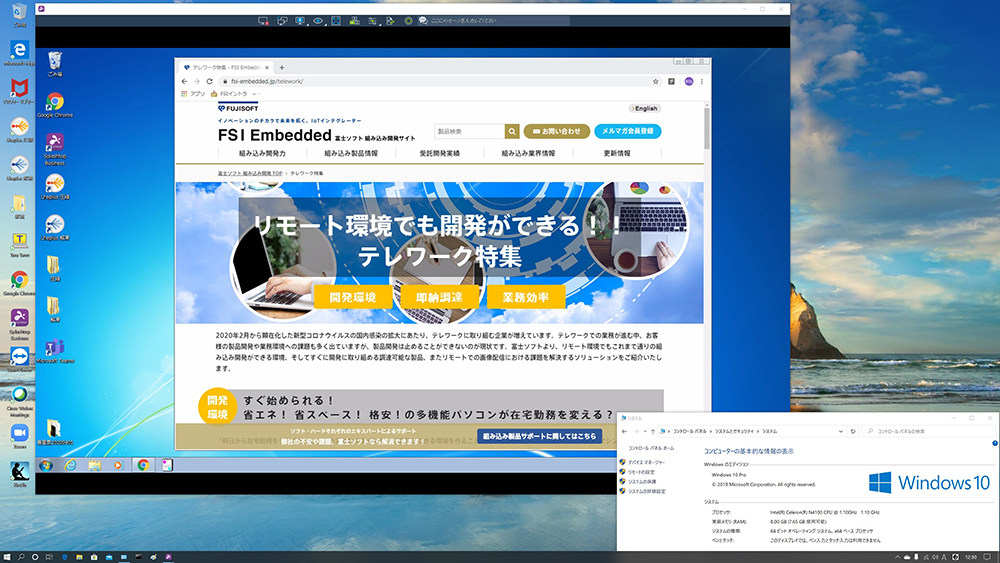Screen dimensions: 1000x563
Task: Open recent locations dropdown in System window
Action: 644,432
